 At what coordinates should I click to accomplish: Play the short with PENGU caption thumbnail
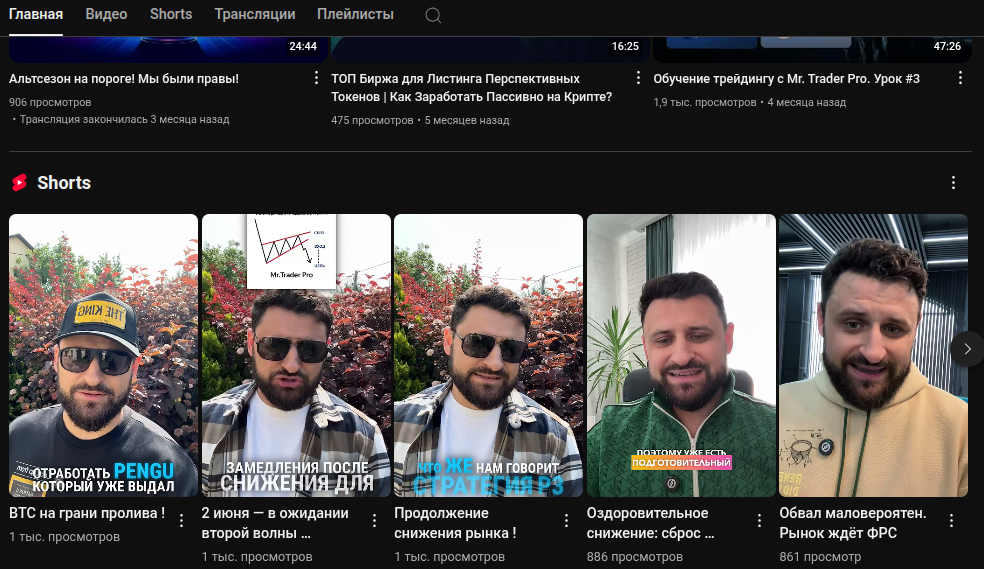pyautogui.click(x=103, y=356)
